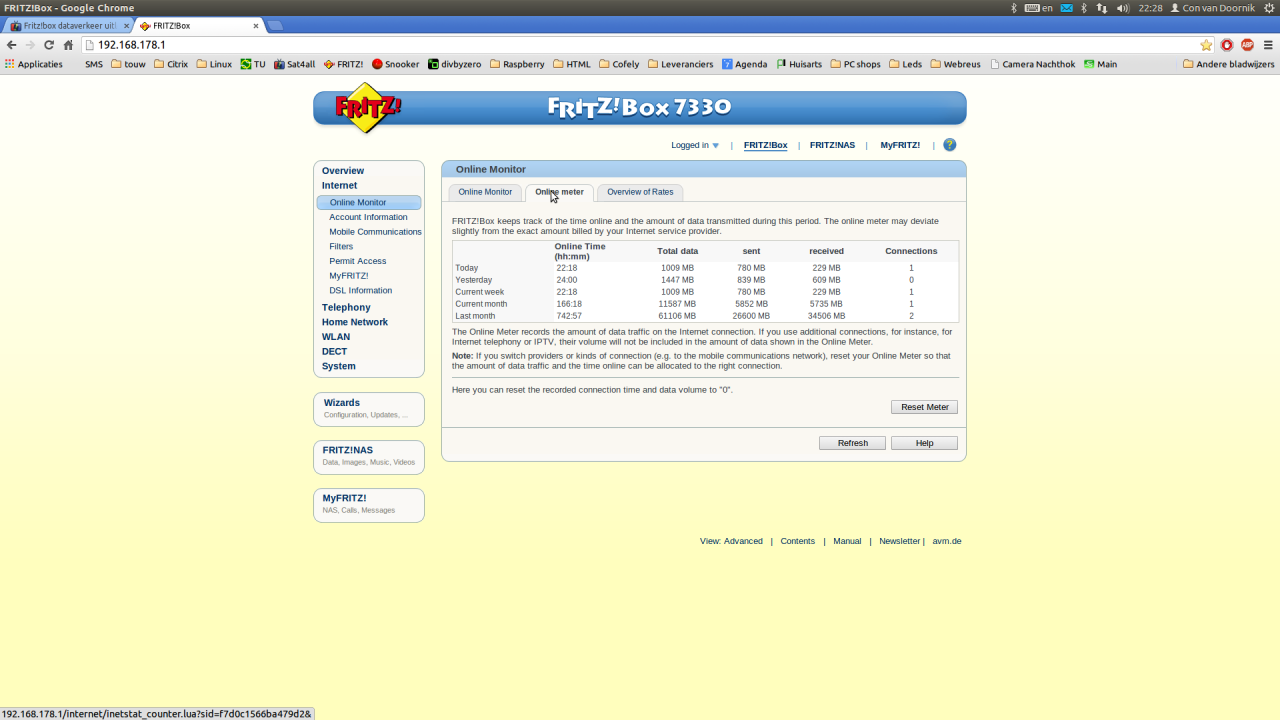This screenshot has height=720, width=1280.
Task: Open the Home Network sidebar section
Action: pyautogui.click(x=355, y=322)
